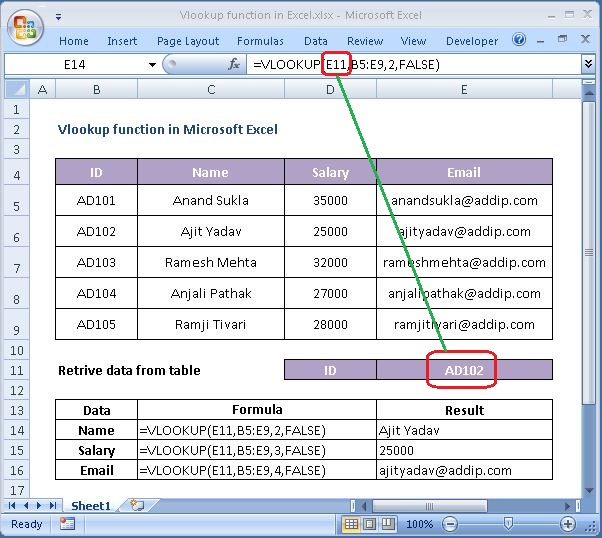Click result cell 'ajityadav@addip.com' in row 16
The width and height of the screenshot is (602, 538).
(x=464, y=470)
